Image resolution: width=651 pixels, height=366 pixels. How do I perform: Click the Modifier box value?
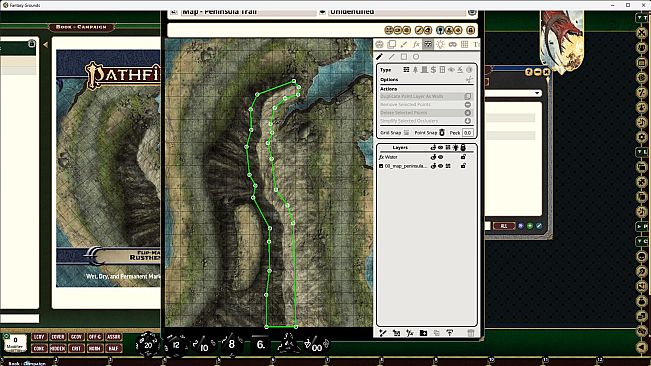pos(15,340)
